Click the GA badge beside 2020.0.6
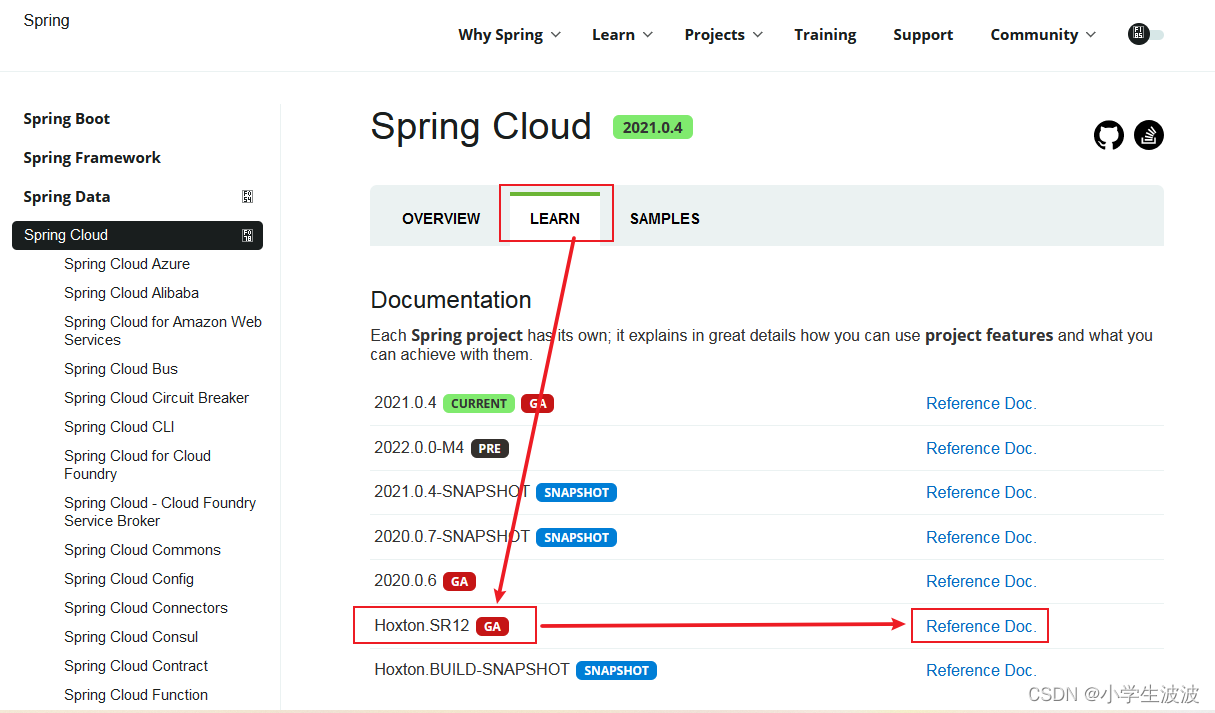Screen dimensions: 1215x713 [x=459, y=582]
